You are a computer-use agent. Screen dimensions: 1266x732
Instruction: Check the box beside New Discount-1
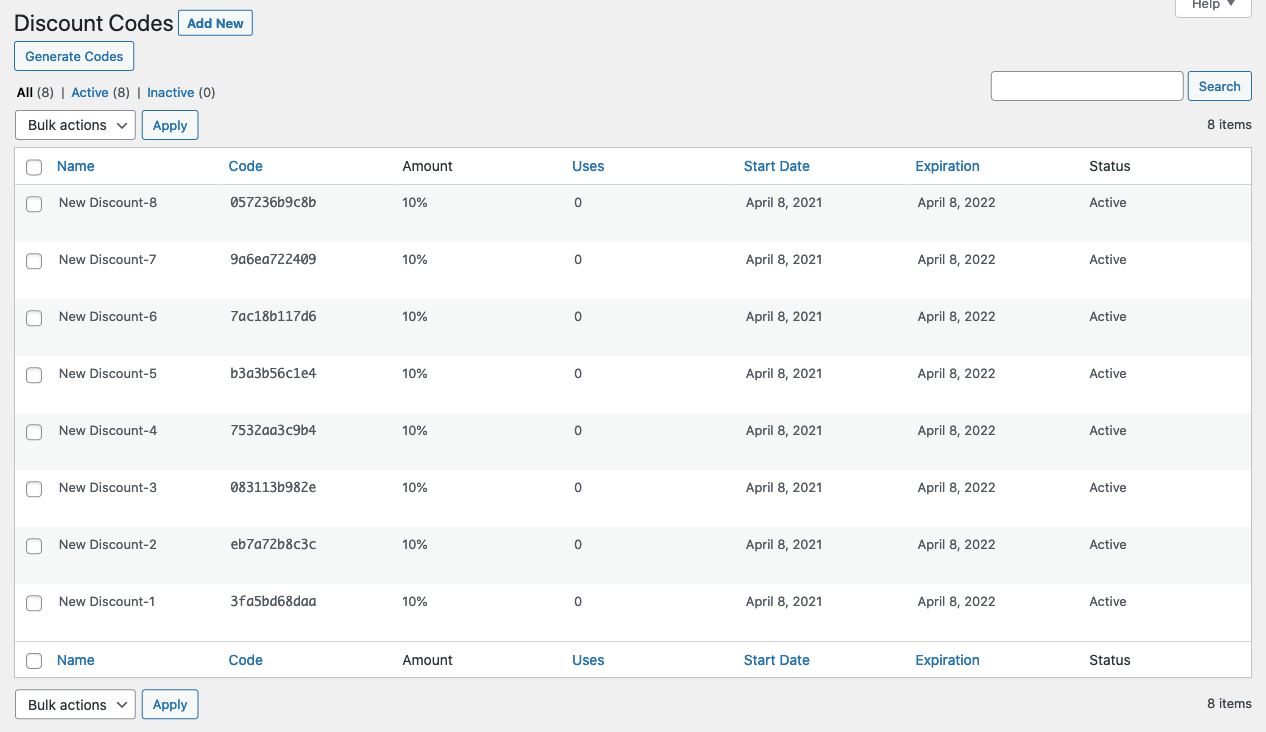34,603
